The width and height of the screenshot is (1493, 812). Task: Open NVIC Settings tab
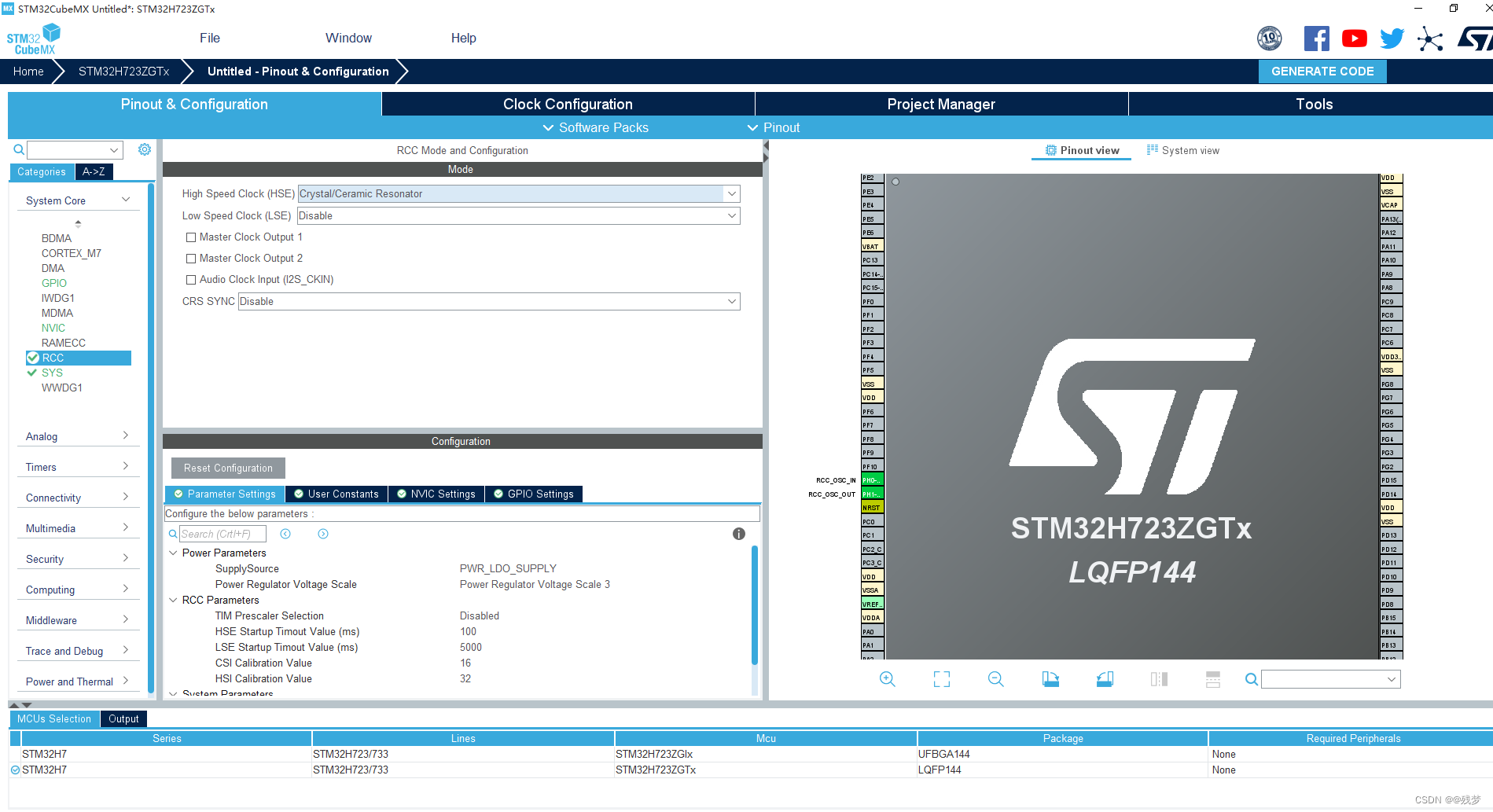[x=436, y=494]
